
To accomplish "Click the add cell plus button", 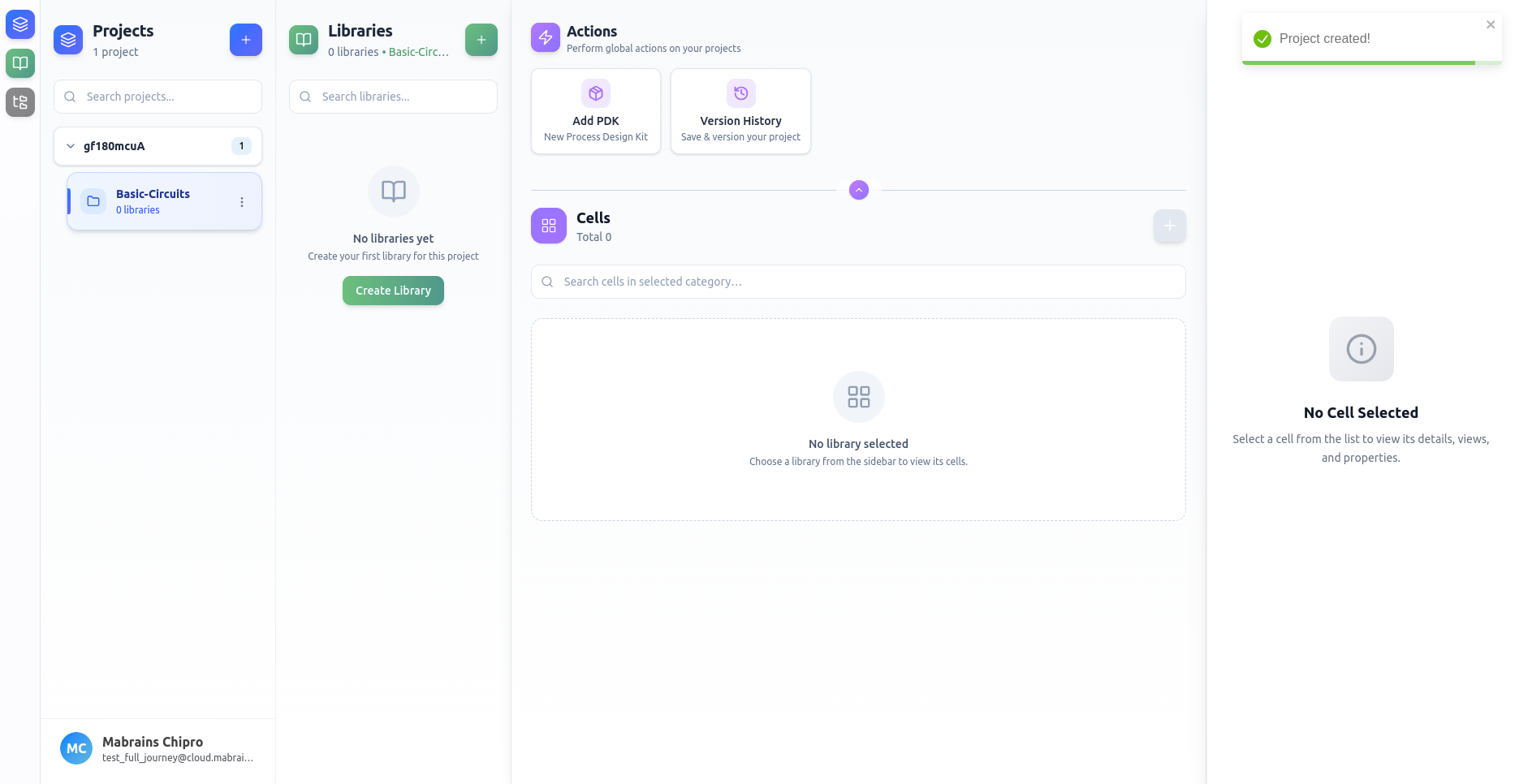I will coord(1169,226).
